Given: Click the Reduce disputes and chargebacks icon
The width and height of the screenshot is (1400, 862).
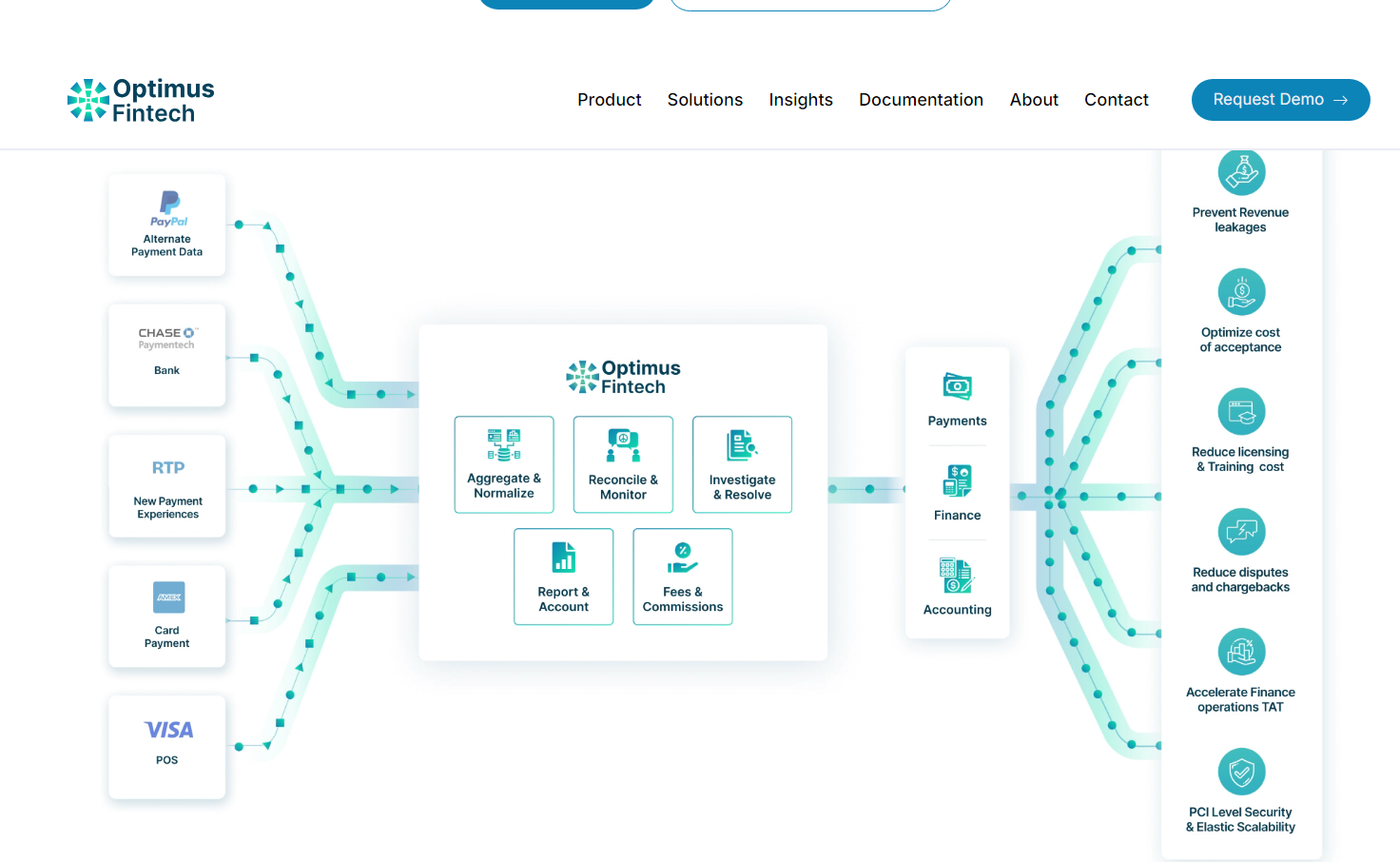Looking at the screenshot, I should click(1242, 532).
